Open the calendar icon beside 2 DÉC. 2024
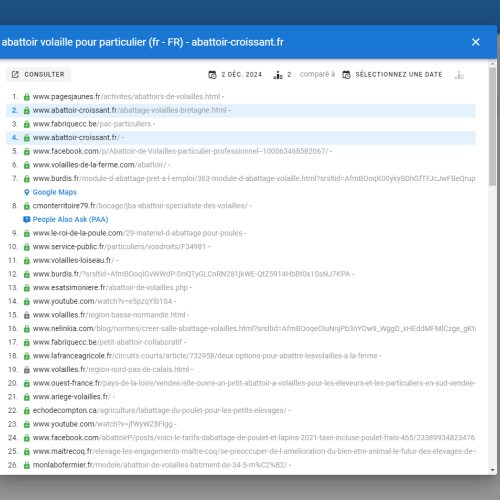 click(x=212, y=75)
